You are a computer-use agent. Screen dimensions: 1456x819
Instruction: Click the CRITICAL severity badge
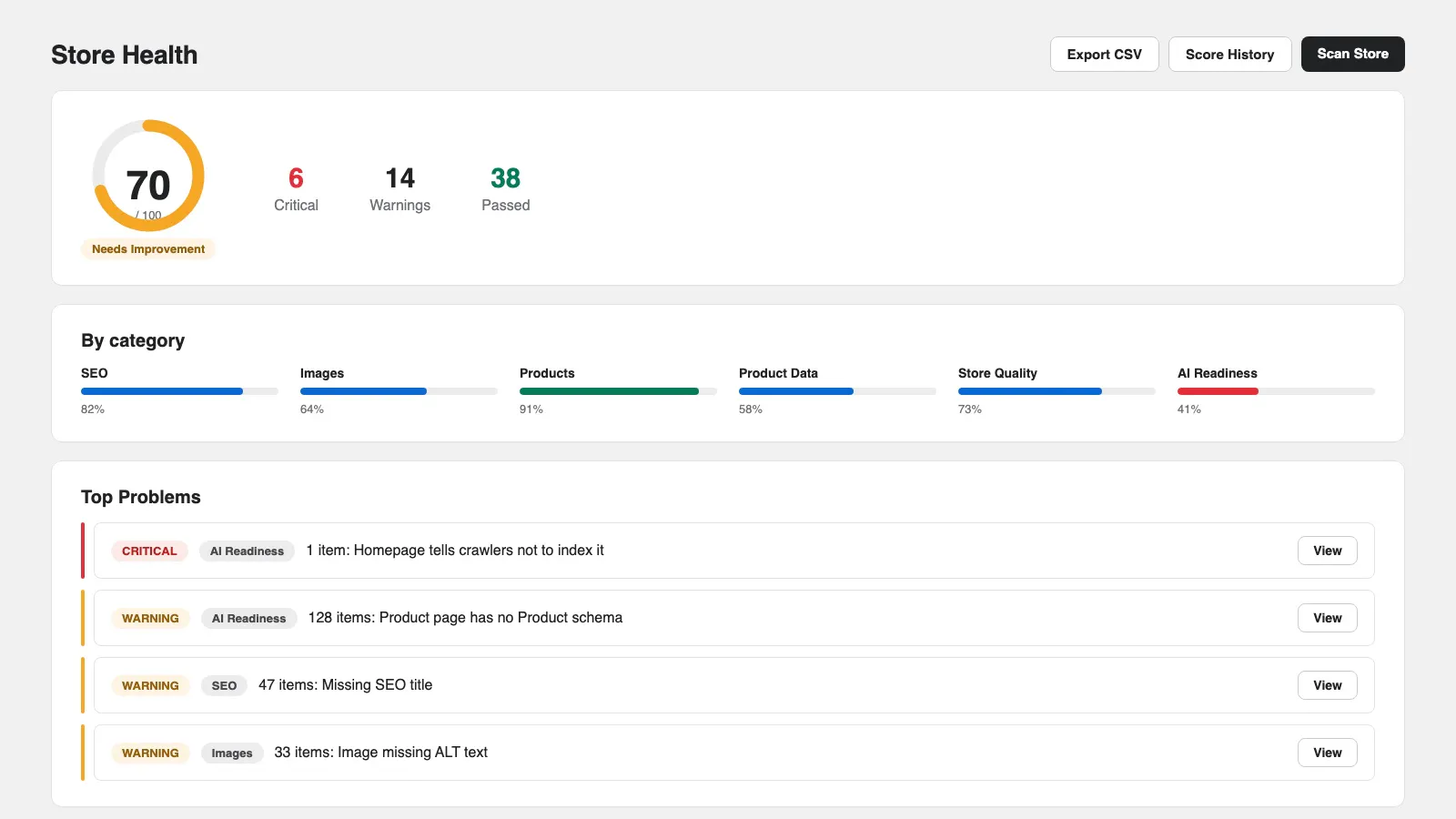pyautogui.click(x=149, y=551)
